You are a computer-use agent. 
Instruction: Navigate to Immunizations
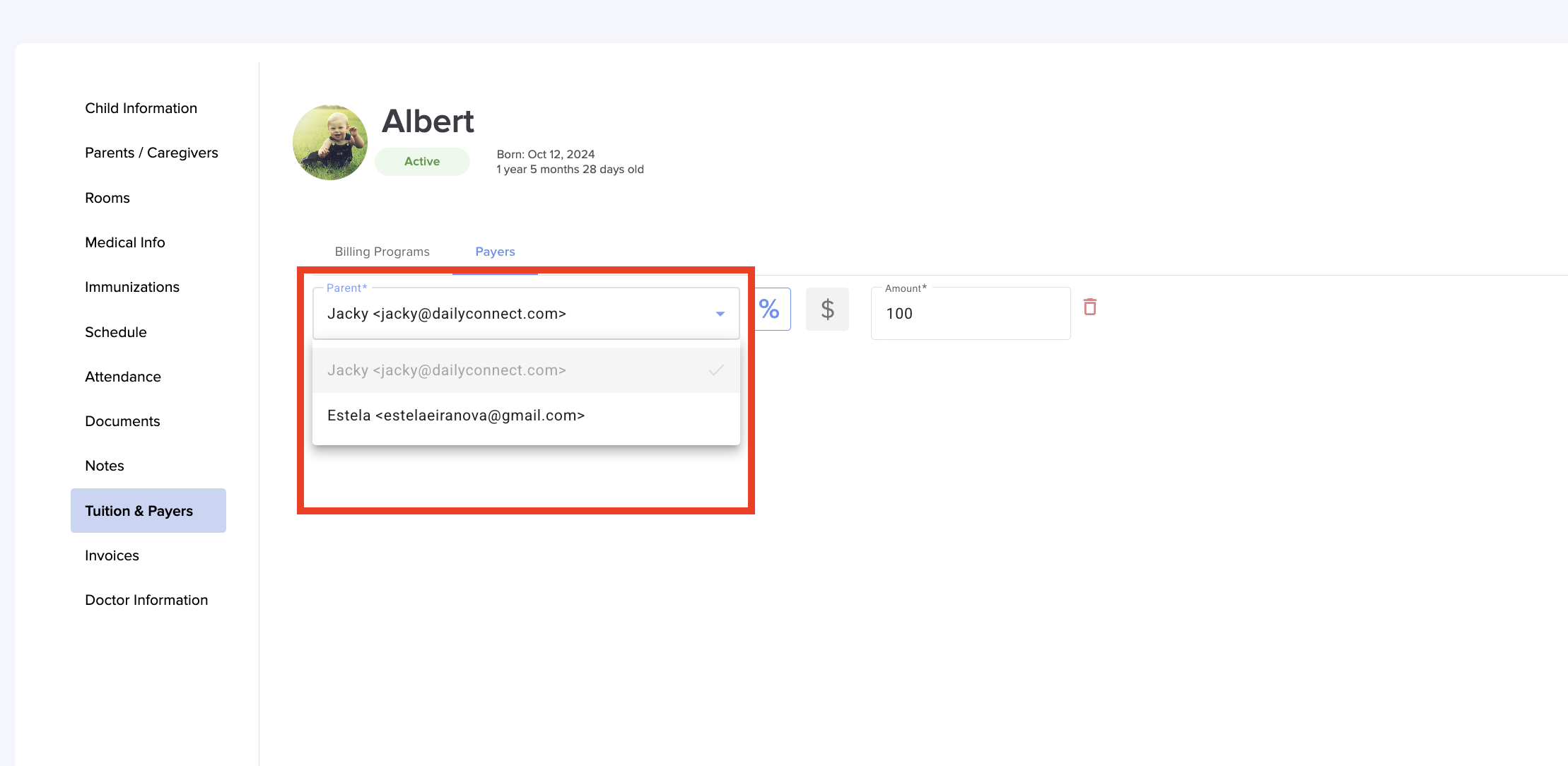pyautogui.click(x=132, y=287)
